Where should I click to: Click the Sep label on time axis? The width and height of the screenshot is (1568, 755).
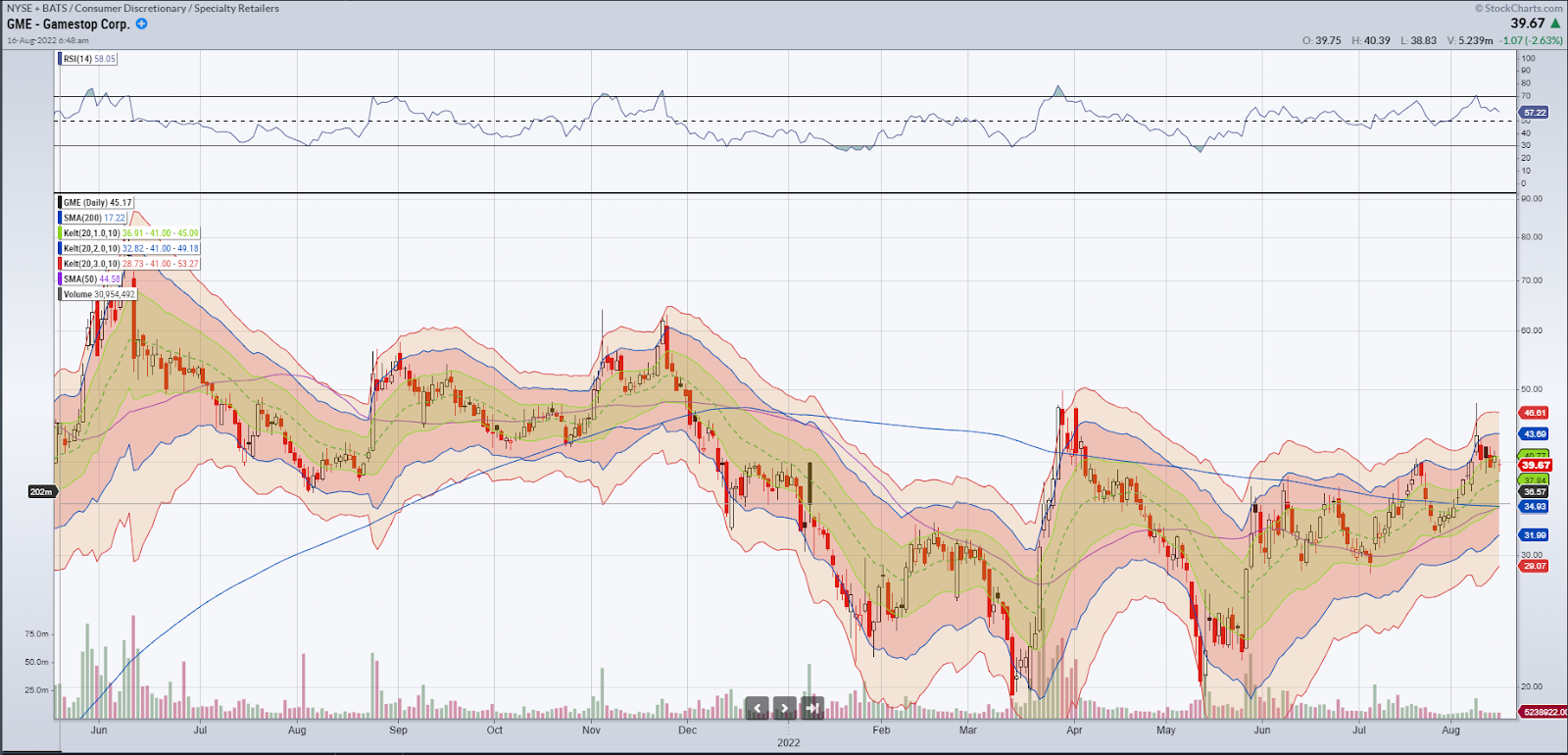[398, 730]
